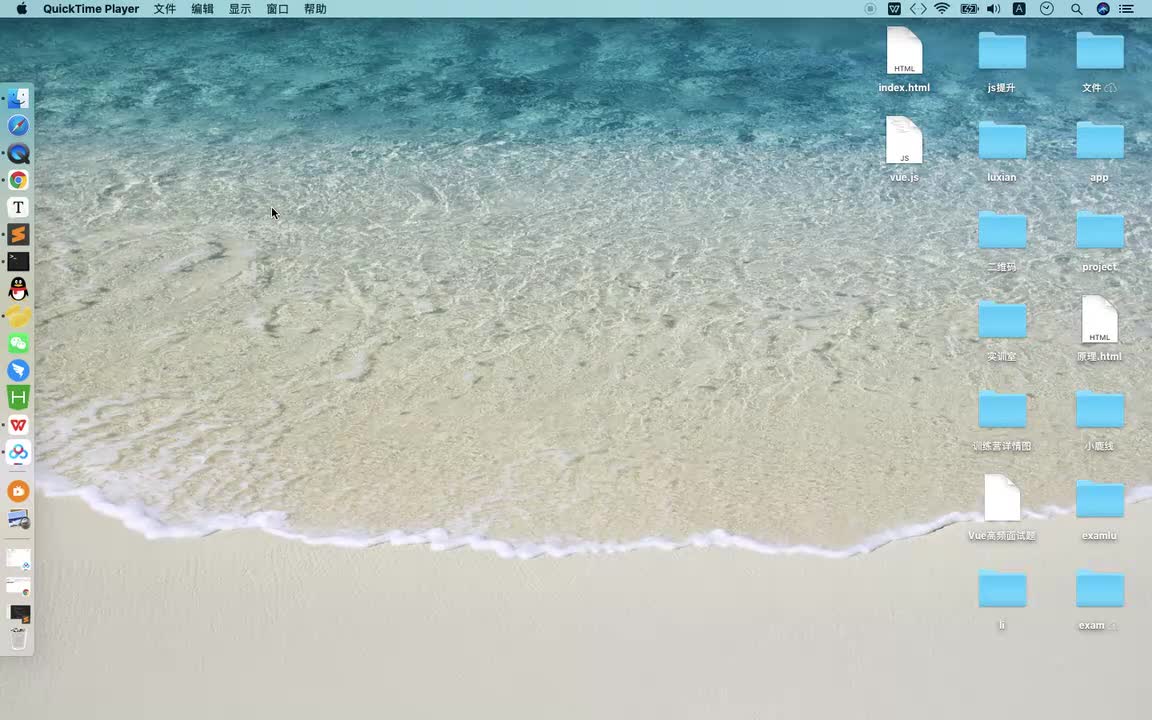Open Terminal from the Dock
This screenshot has width=1152, height=720.
tap(18, 262)
